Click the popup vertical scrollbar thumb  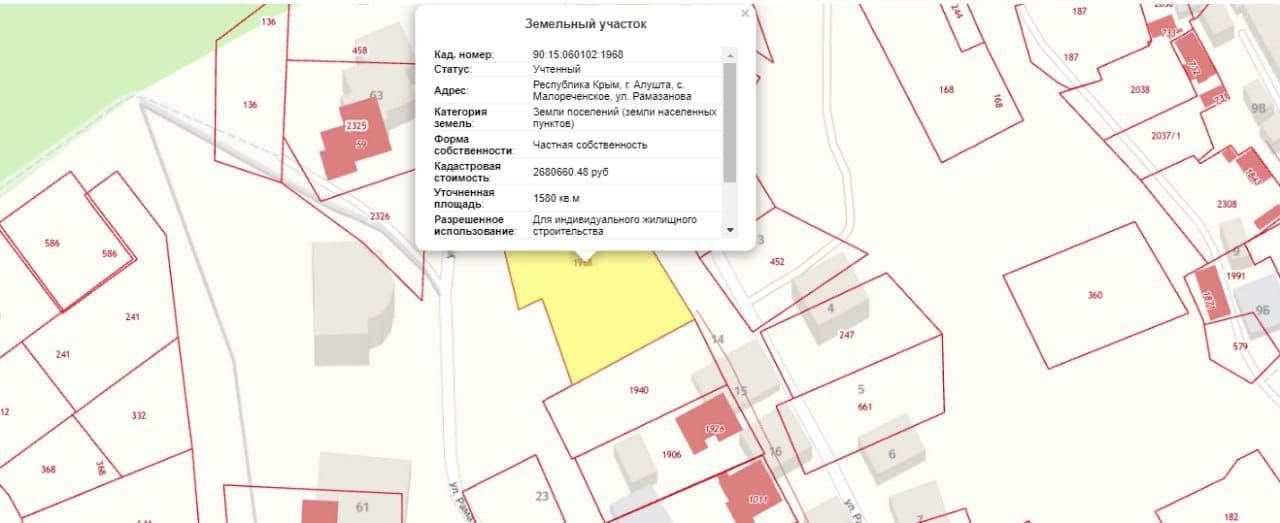tap(729, 122)
